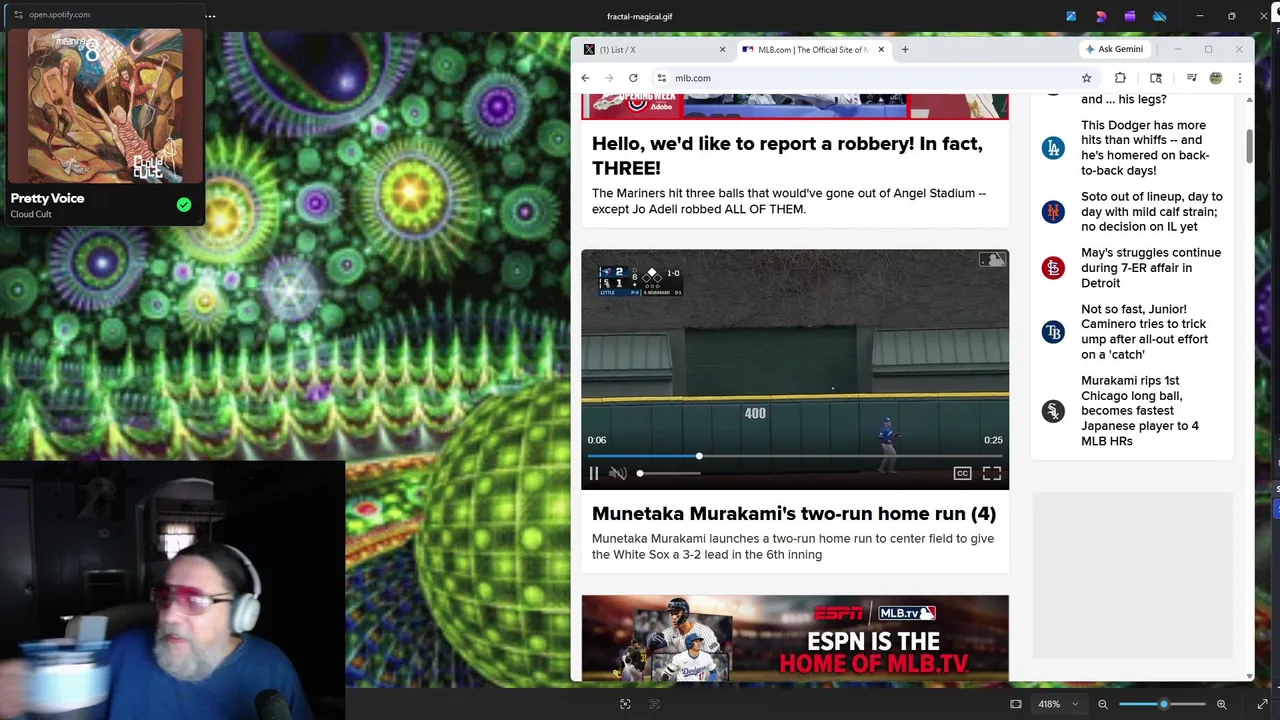This screenshot has width=1280, height=720.
Task: Go back in the Chrome browser
Action: (x=586, y=78)
